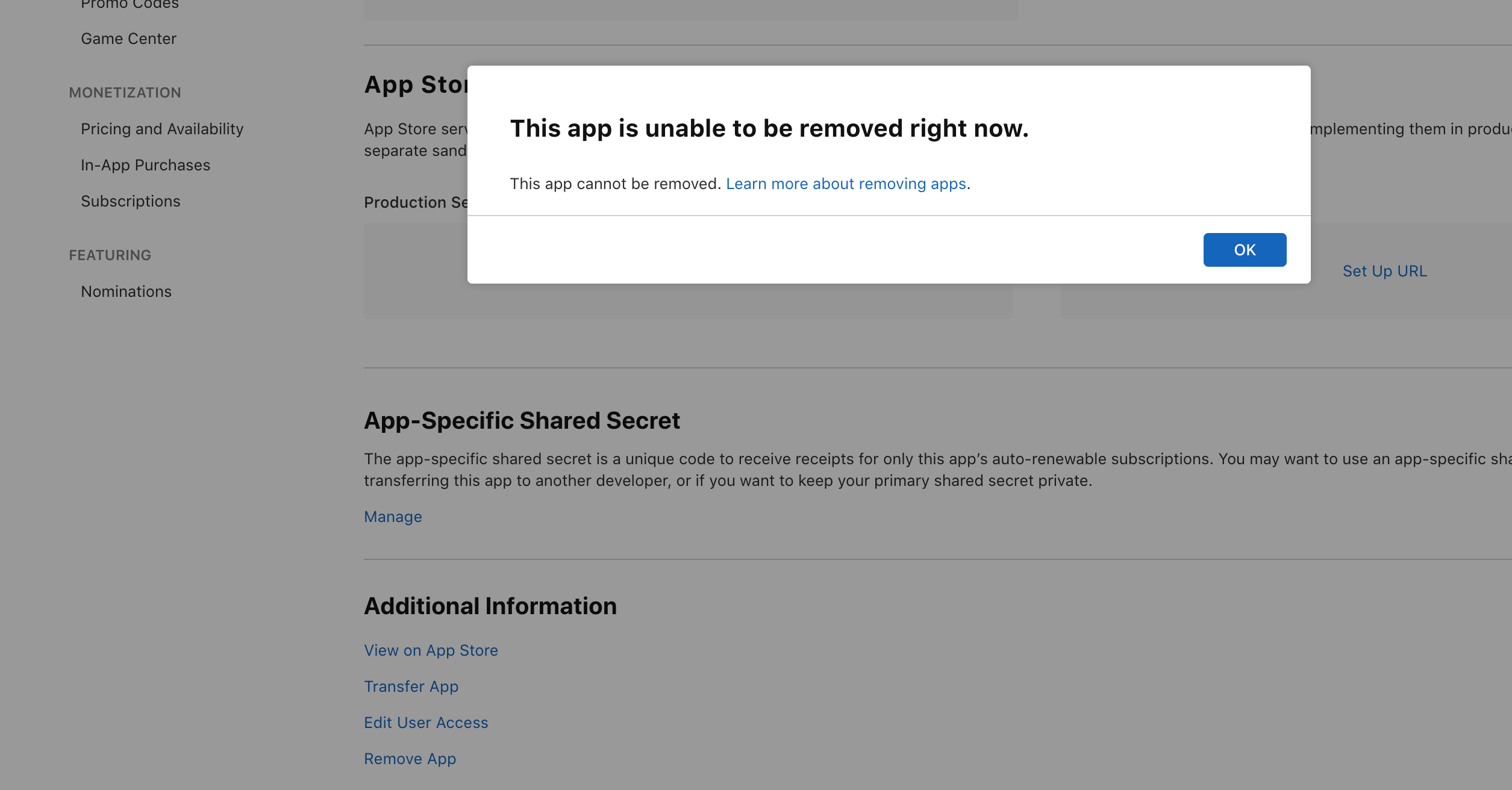The image size is (1512, 790).
Task: Click OK to dismiss the dialog
Action: click(1245, 250)
